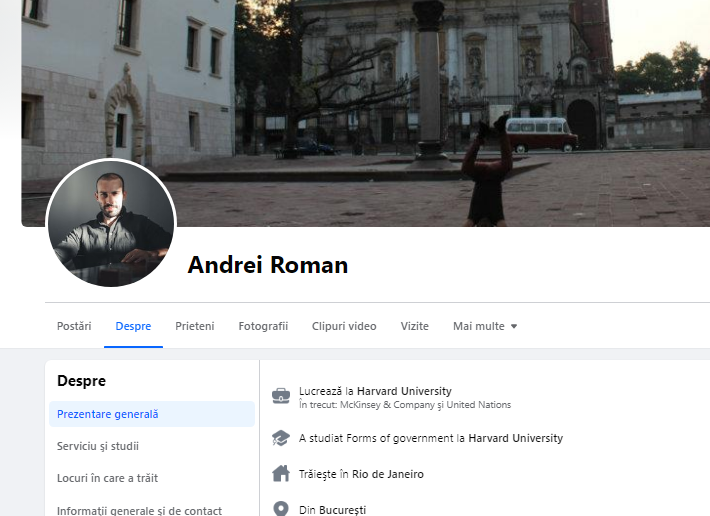Screen dimensions: 710x516
Task: Click the house current city icon
Action: click(281, 474)
